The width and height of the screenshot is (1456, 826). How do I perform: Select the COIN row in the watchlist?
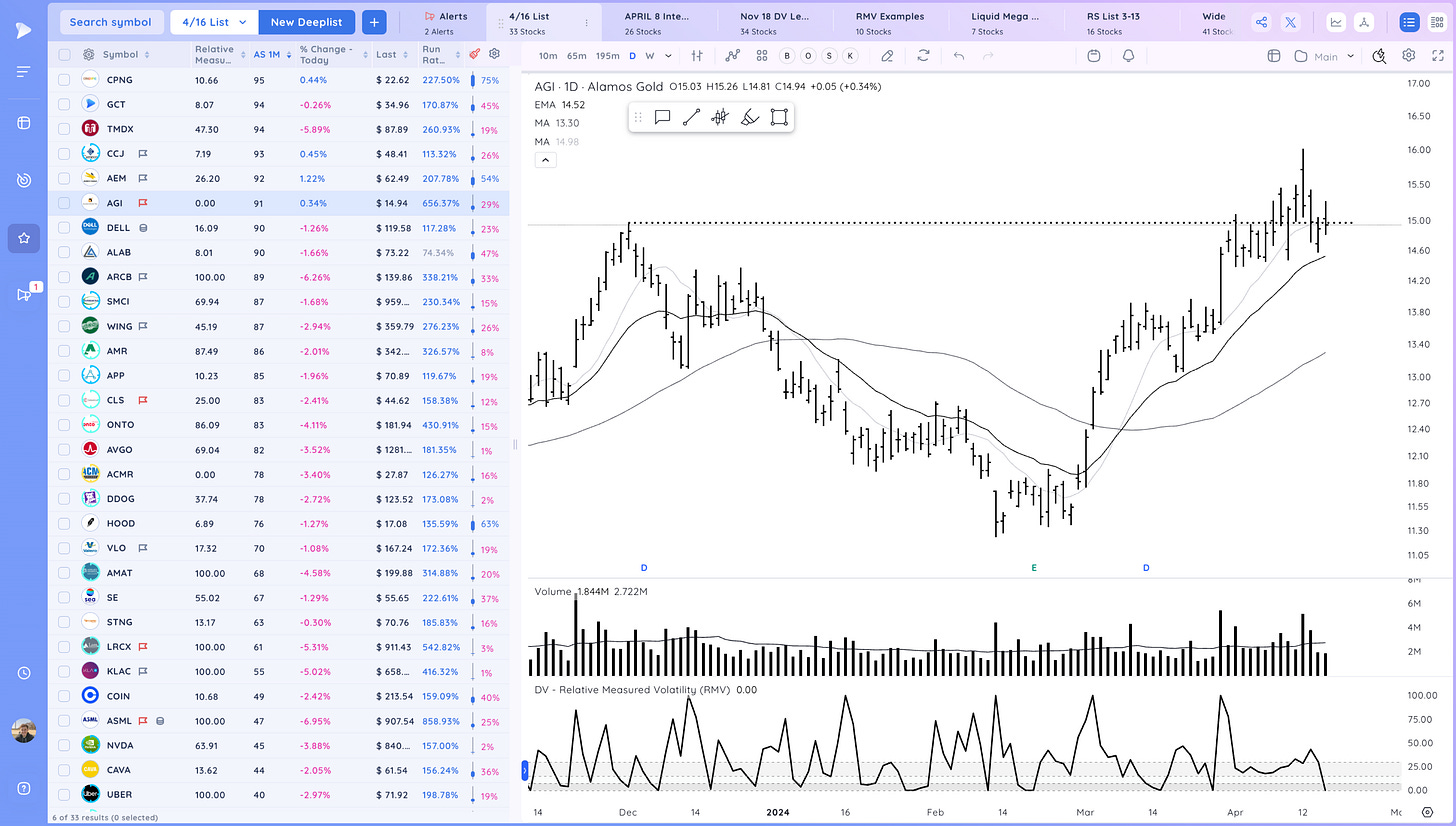(x=278, y=696)
